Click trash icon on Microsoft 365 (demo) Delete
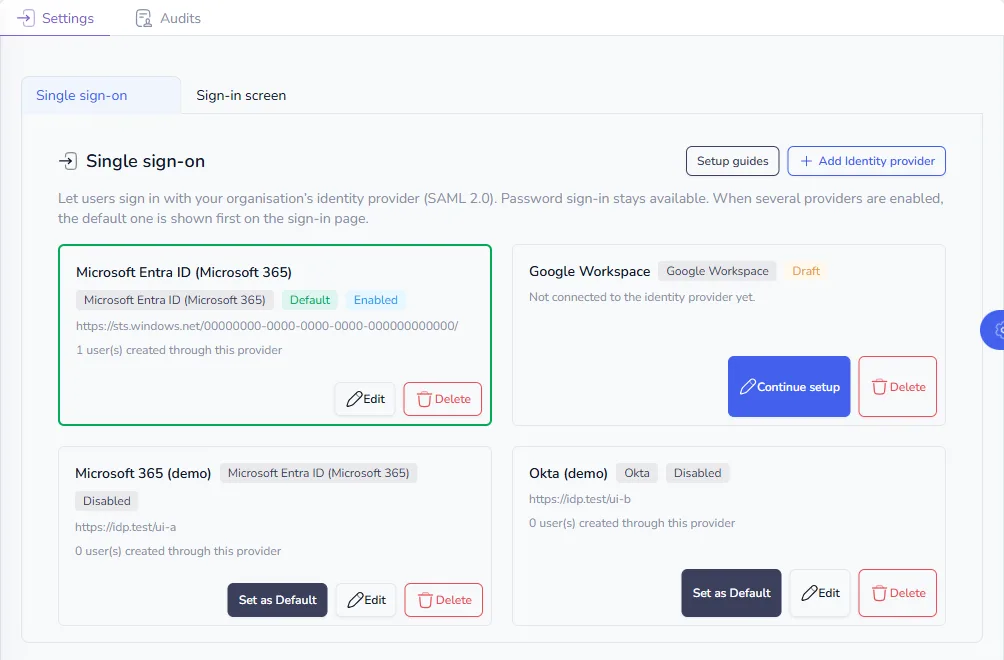Image resolution: width=1004 pixels, height=660 pixels. click(x=425, y=600)
